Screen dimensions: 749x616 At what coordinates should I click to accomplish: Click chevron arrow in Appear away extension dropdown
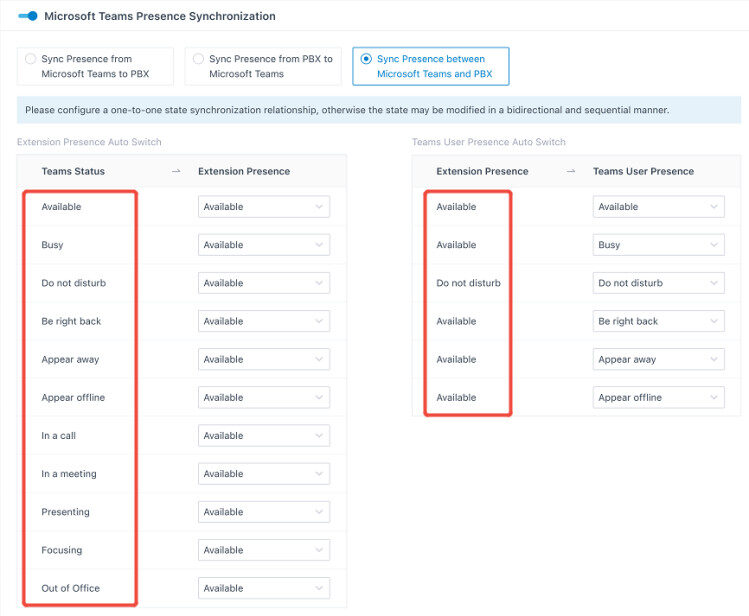[319, 360]
